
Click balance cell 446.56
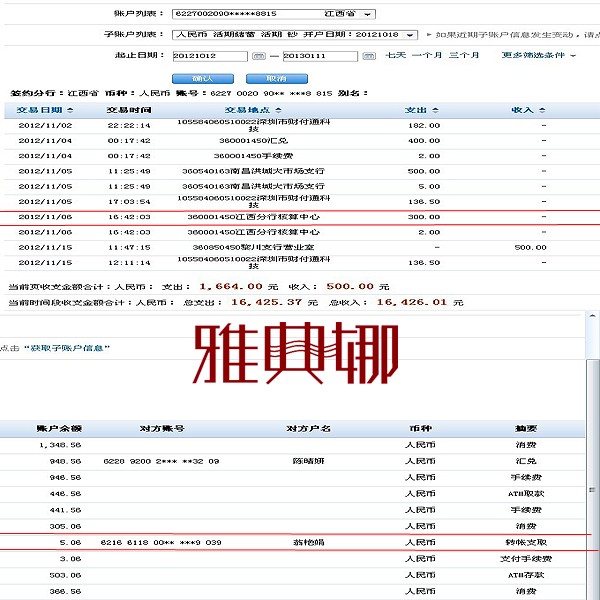pos(65,494)
